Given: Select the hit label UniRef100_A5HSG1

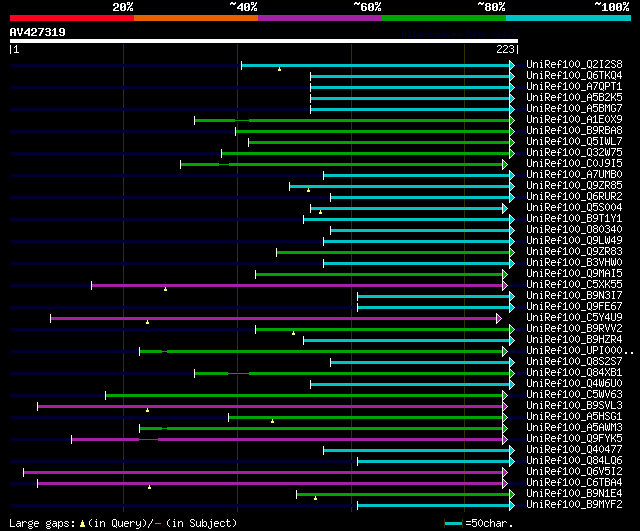Looking at the screenshot, I should tap(574, 417).
